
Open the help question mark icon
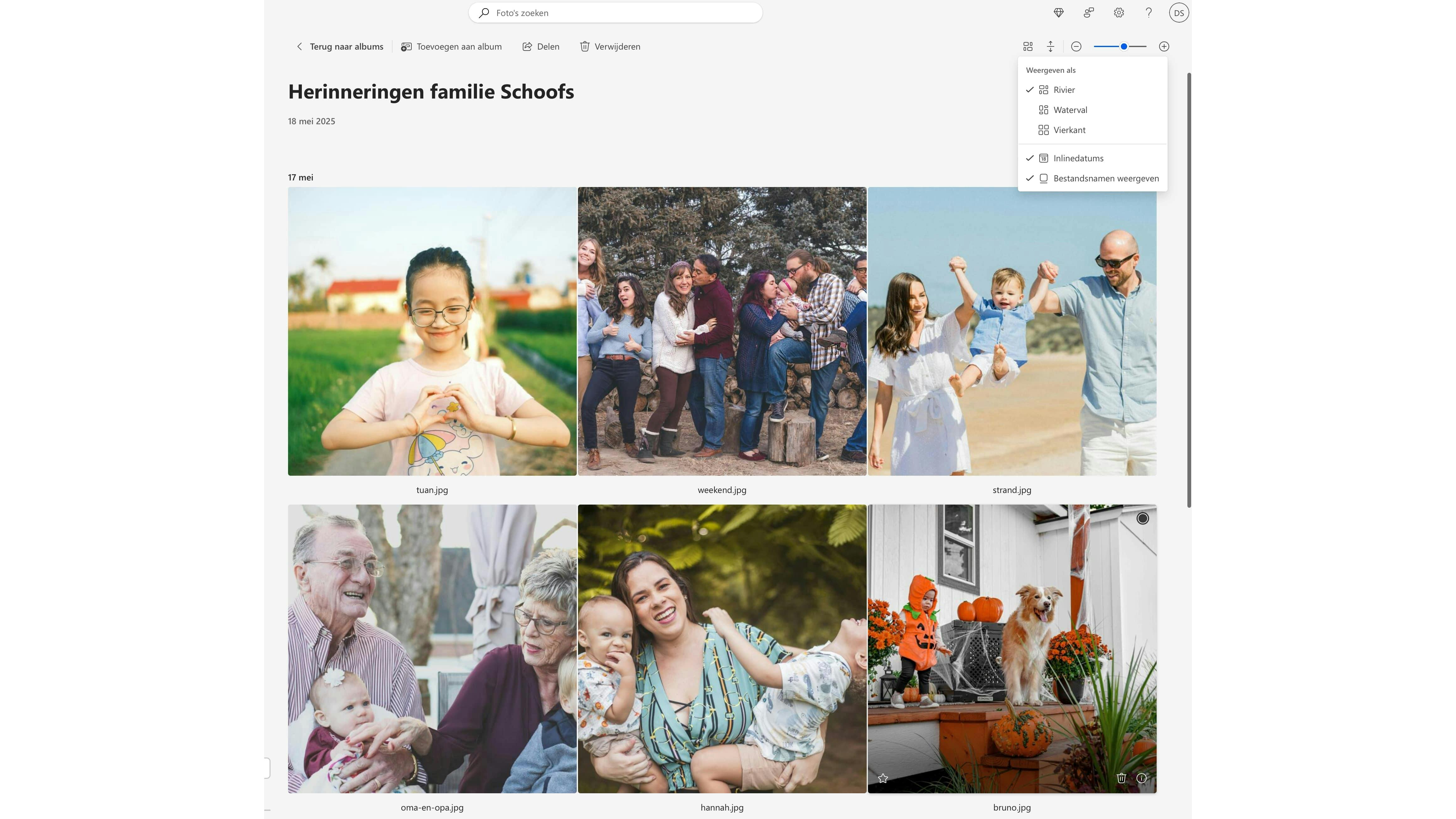(1148, 13)
